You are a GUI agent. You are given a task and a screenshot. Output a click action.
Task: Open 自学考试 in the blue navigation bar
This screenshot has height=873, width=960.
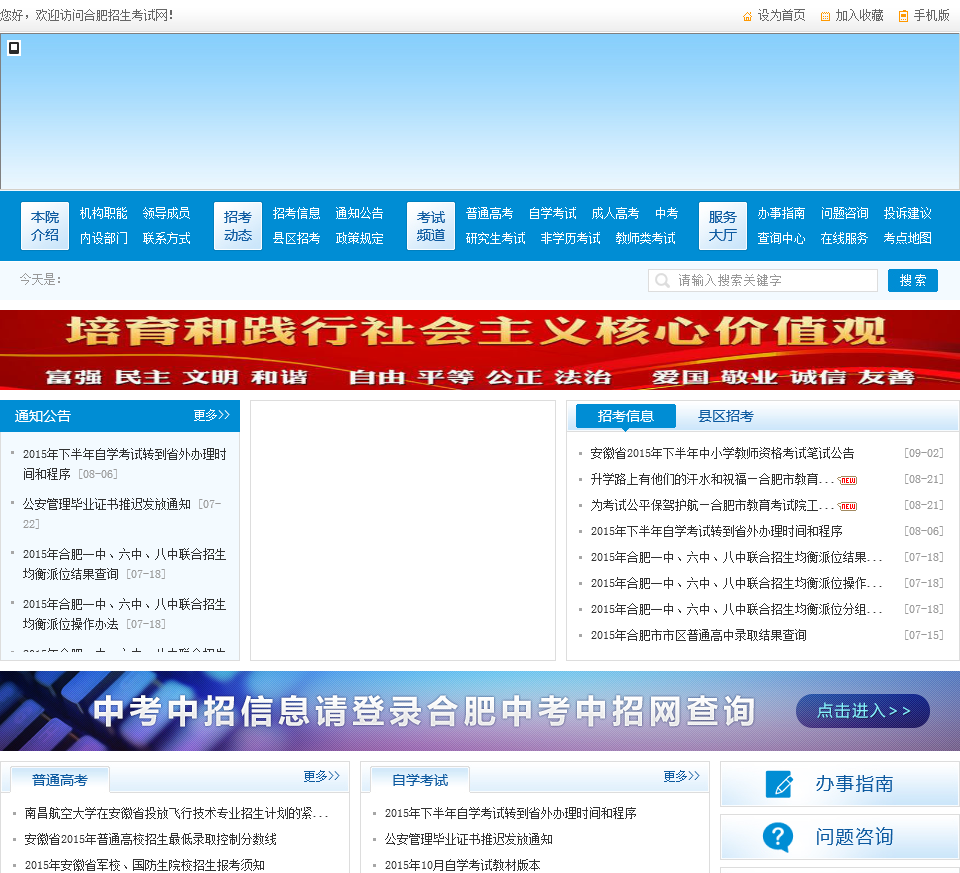click(552, 213)
